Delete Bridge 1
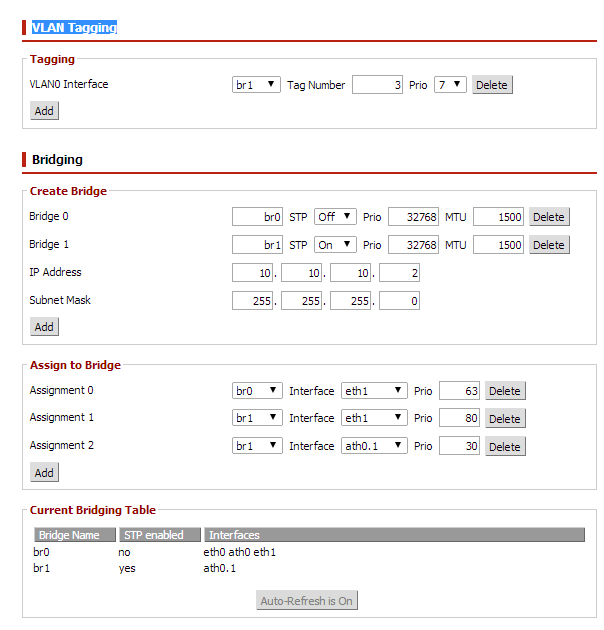 click(x=549, y=245)
